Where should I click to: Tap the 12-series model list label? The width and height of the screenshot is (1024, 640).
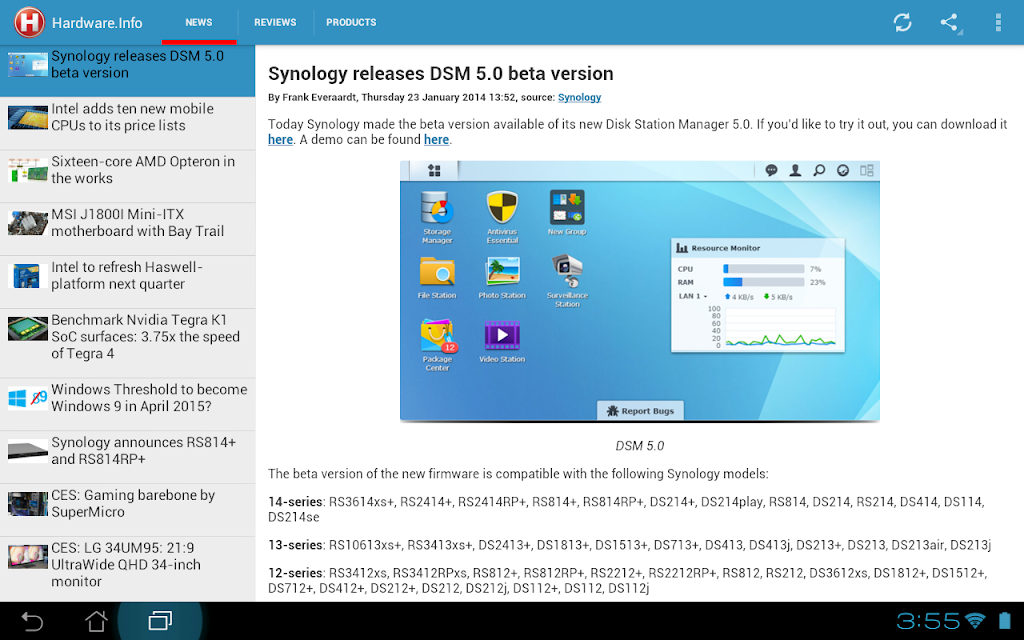295,573
